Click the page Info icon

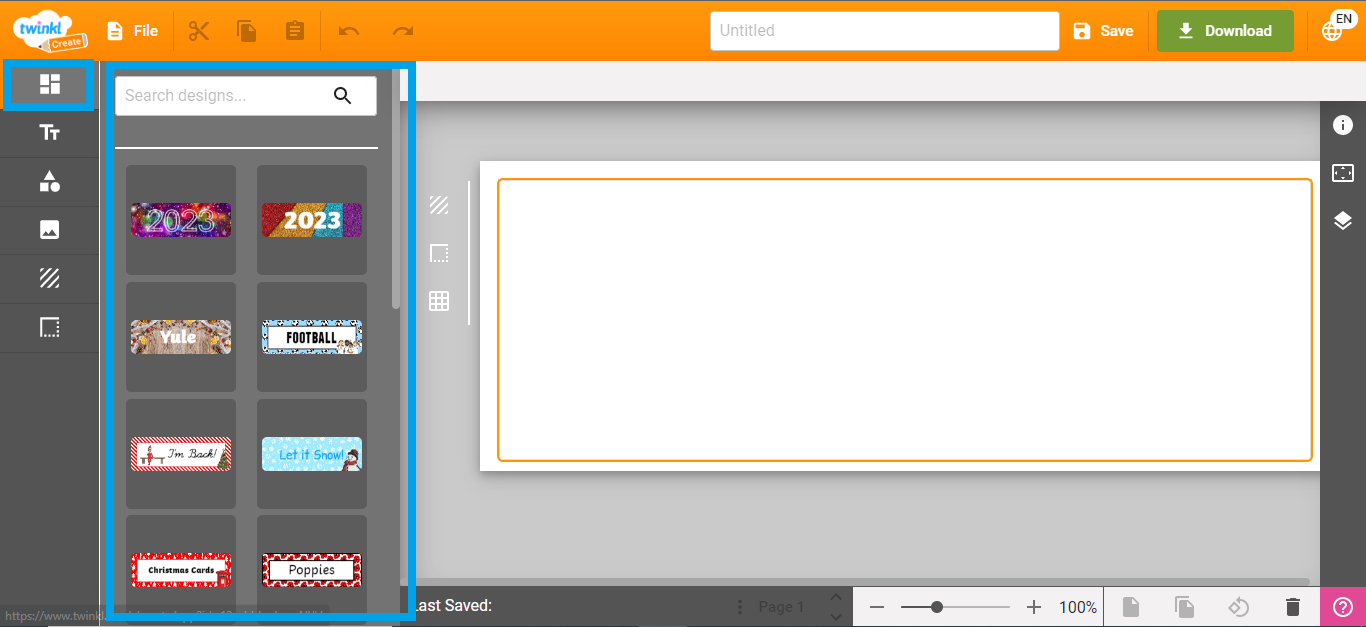(1343, 125)
